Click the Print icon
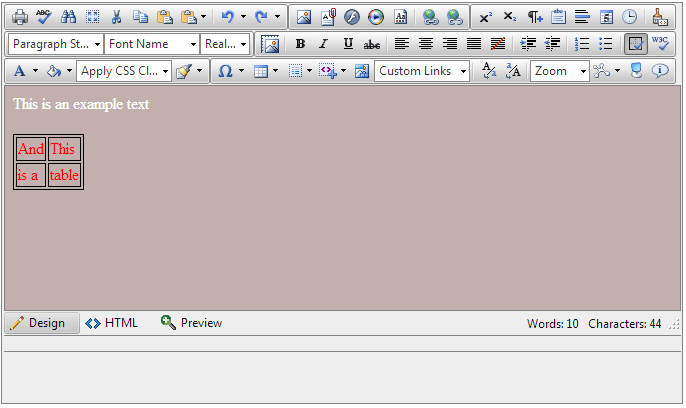Screen dimensions: 686x408 pos(20,17)
